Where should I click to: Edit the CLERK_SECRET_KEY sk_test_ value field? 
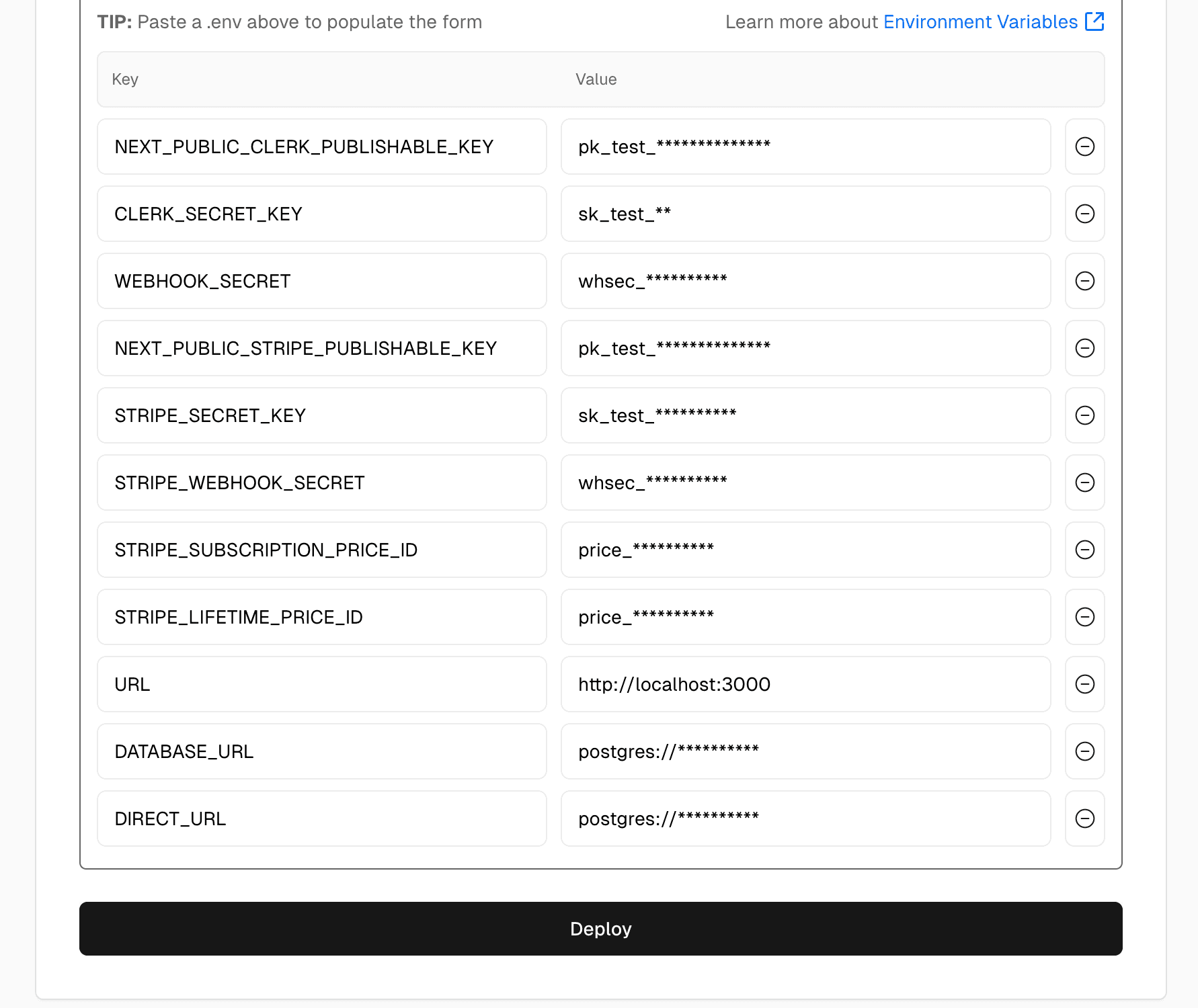pos(805,214)
